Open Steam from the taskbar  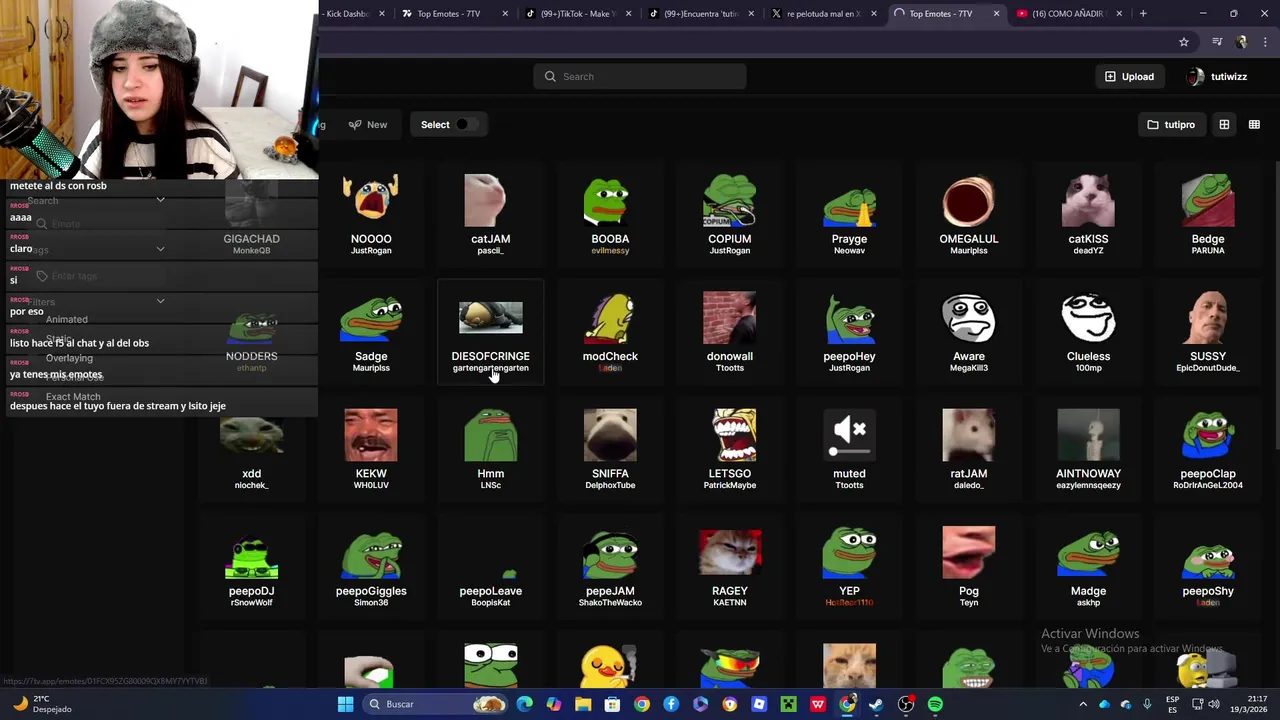click(876, 704)
